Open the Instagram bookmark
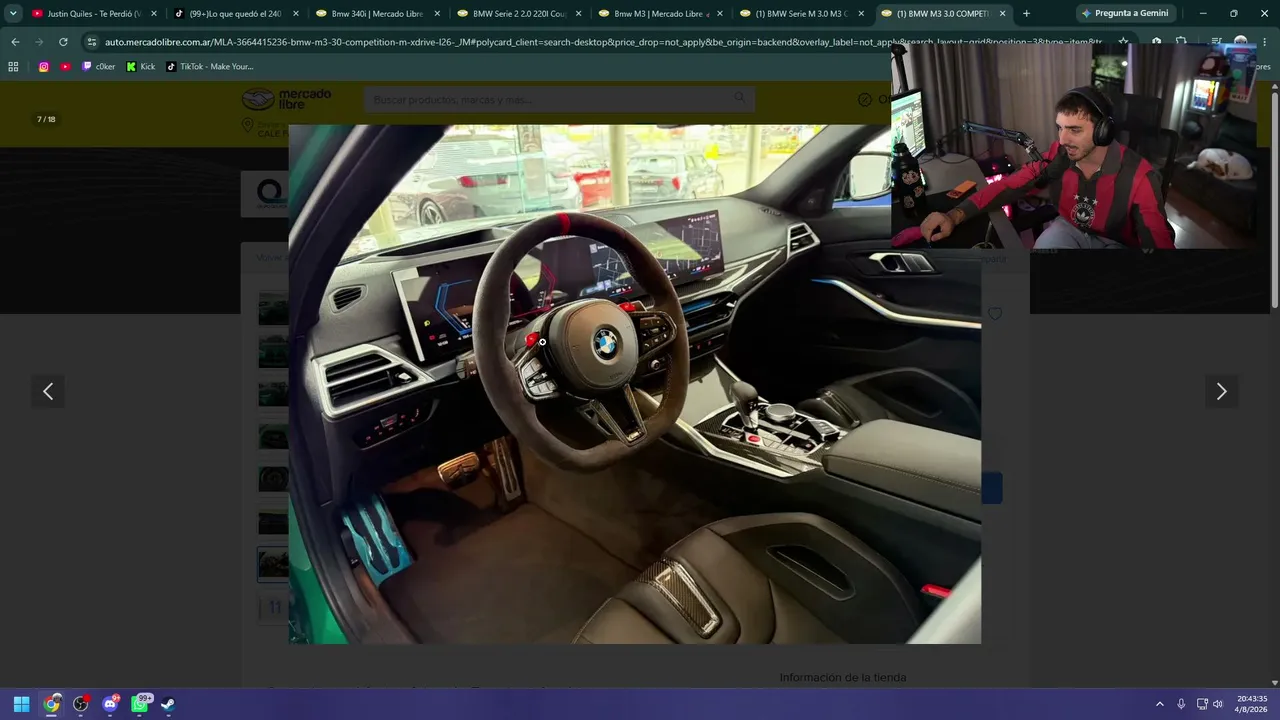This screenshot has height=720, width=1280. pyautogui.click(x=44, y=66)
